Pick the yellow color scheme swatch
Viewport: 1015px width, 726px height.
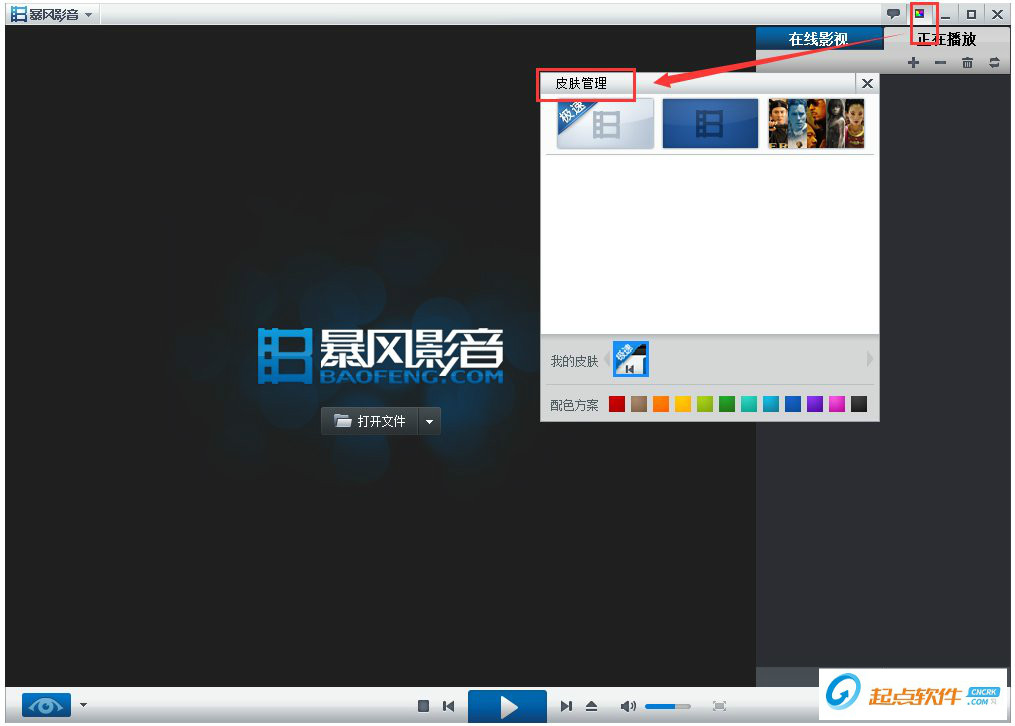pyautogui.click(x=683, y=404)
